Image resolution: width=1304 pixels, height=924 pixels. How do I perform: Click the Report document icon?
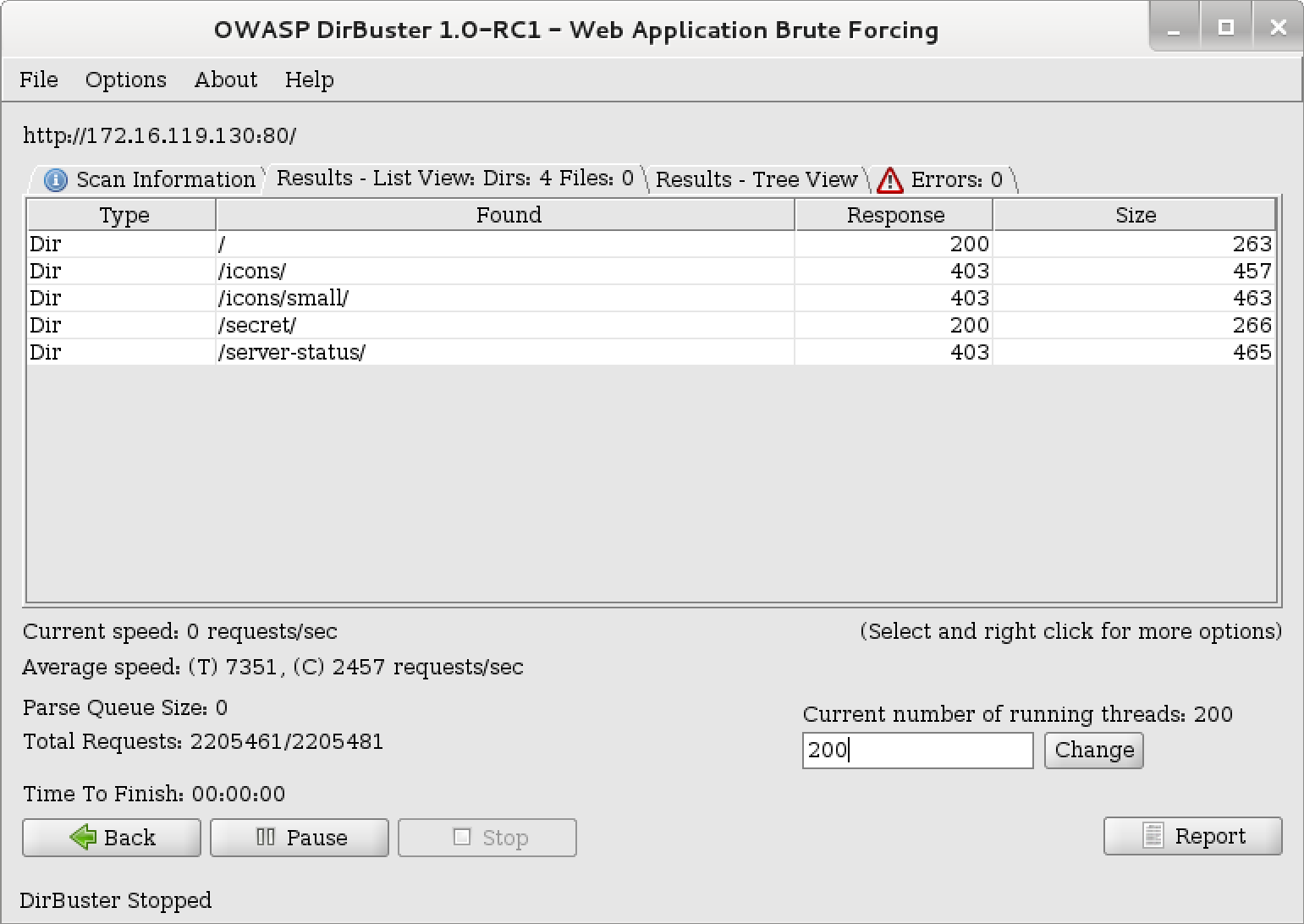click(x=1153, y=835)
